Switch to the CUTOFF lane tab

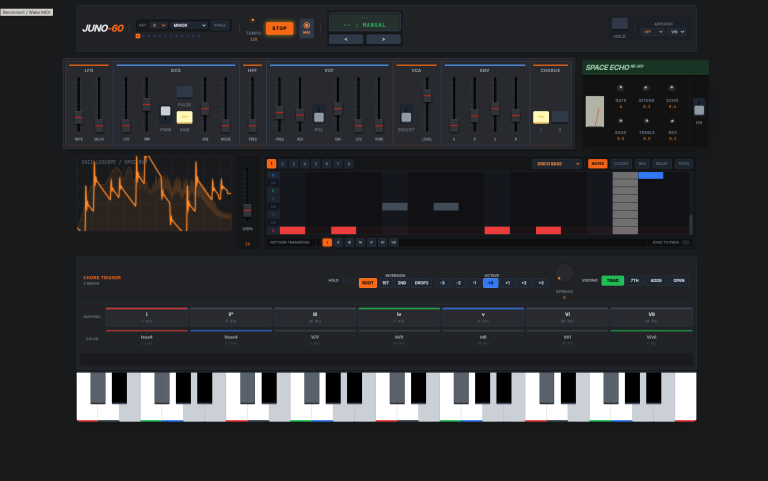[x=621, y=164]
